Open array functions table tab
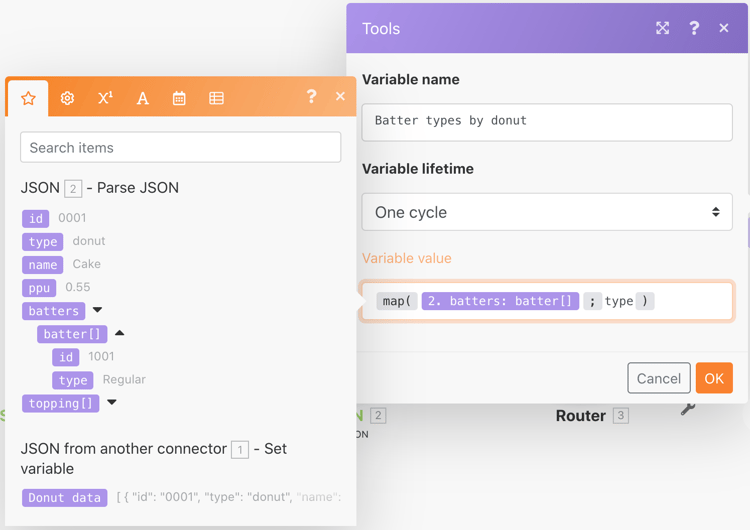 coord(216,99)
